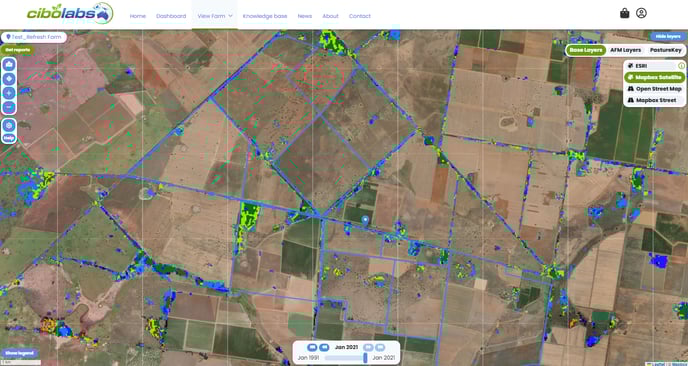Viewport: 688px width, 366px height.
Task: Expand the Show legend panel
Action: tap(19, 353)
